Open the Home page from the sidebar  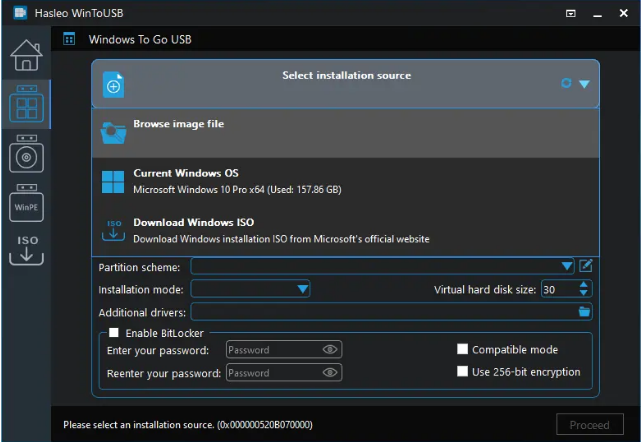[25, 55]
